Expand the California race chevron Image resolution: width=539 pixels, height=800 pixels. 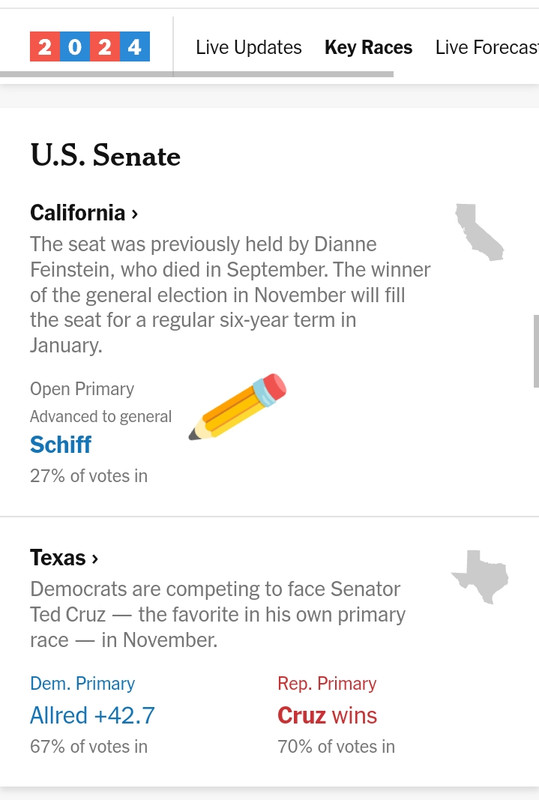135,214
